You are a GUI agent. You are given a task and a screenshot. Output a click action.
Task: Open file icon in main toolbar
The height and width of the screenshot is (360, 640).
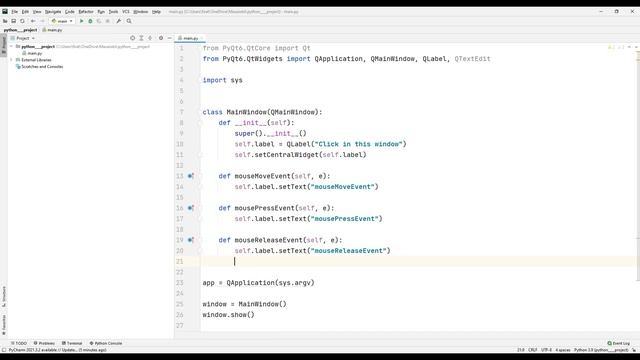[x=5, y=21]
